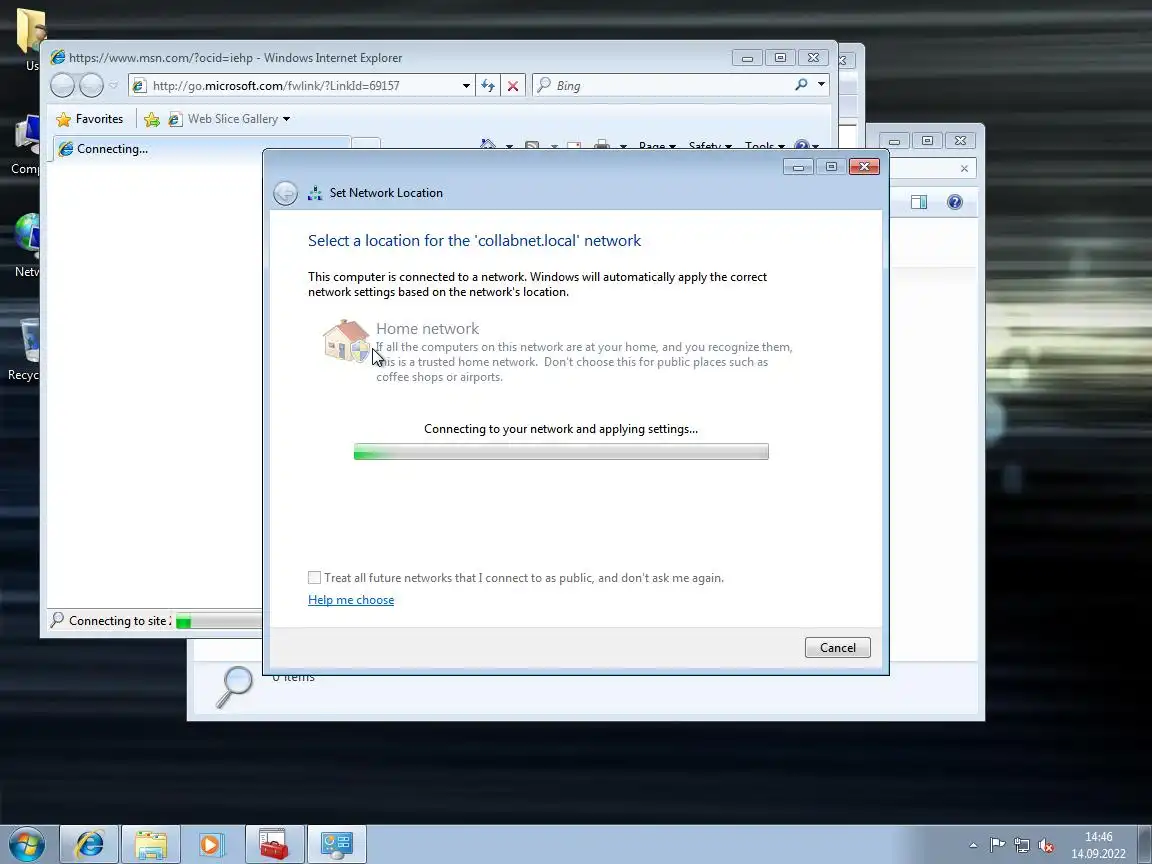Screen dimensions: 1152x864
Task: Click network status tray icon
Action: click(1021, 845)
